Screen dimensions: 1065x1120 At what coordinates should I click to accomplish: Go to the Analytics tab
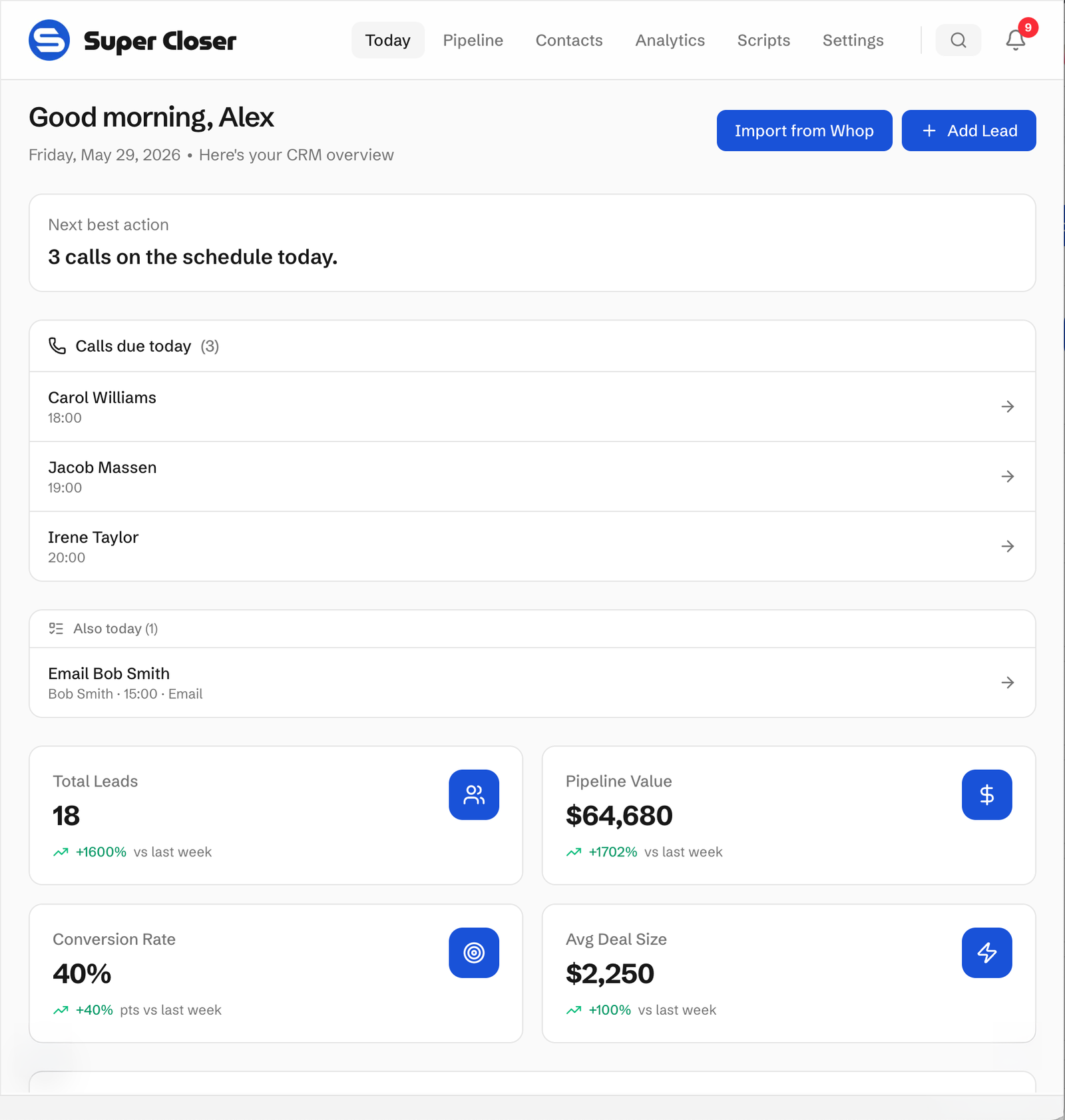(670, 40)
